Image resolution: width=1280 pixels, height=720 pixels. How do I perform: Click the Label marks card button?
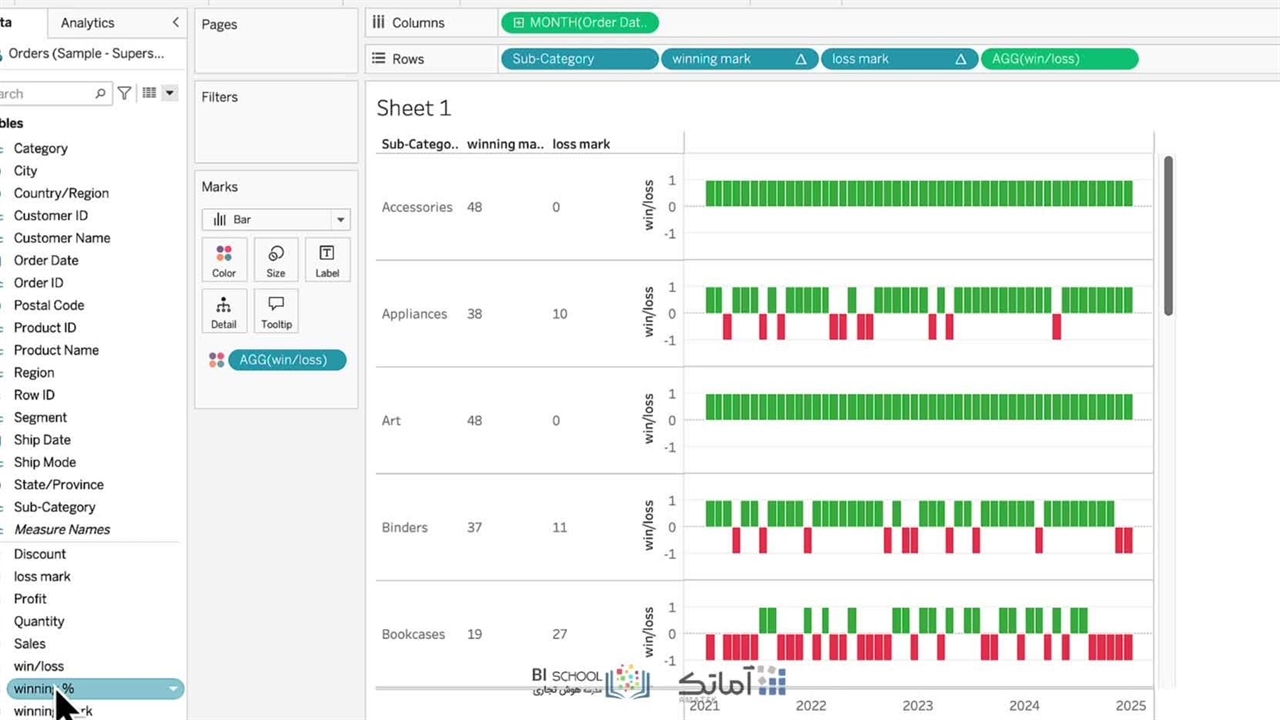(x=327, y=259)
